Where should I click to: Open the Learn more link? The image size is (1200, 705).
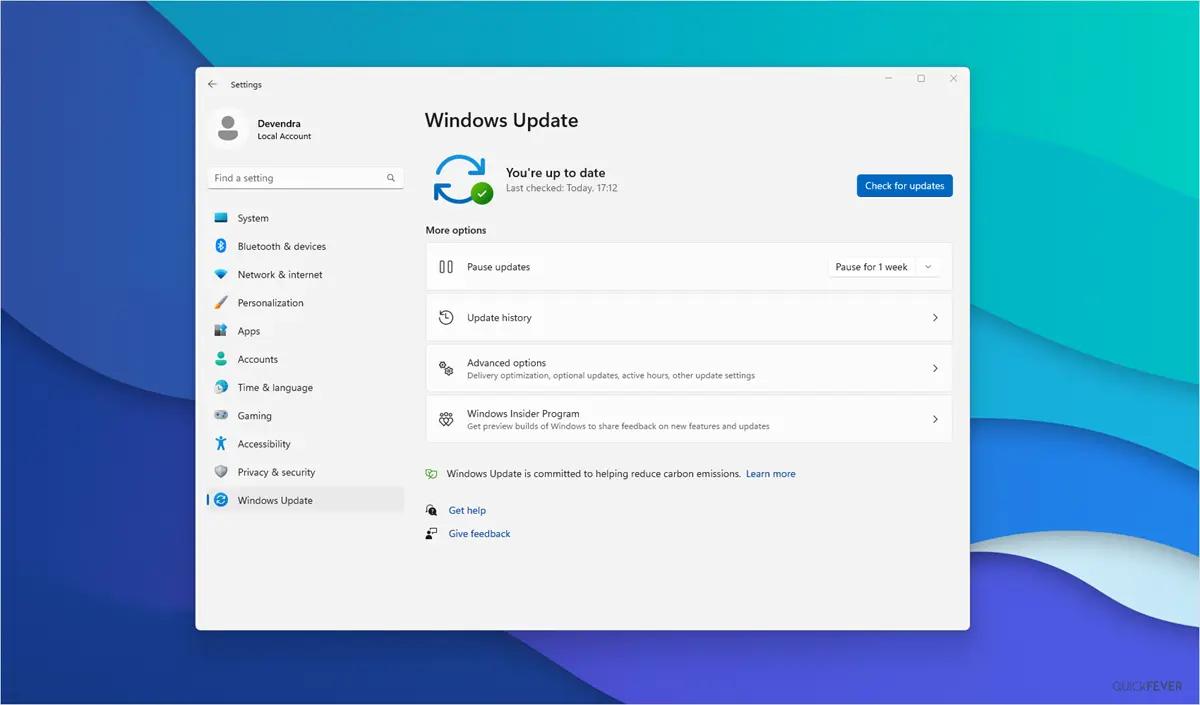click(x=770, y=474)
